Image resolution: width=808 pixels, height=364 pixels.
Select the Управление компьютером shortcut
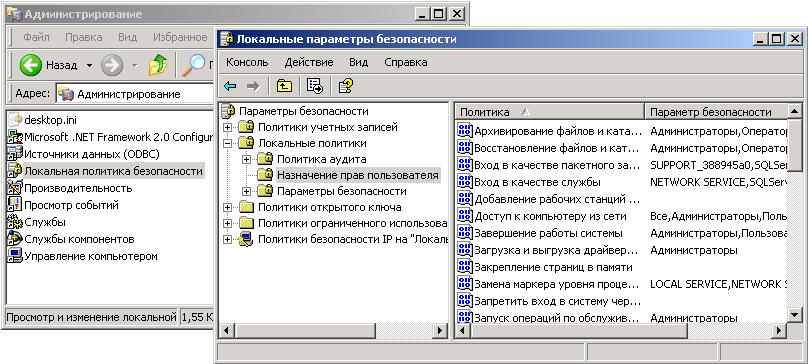83,256
